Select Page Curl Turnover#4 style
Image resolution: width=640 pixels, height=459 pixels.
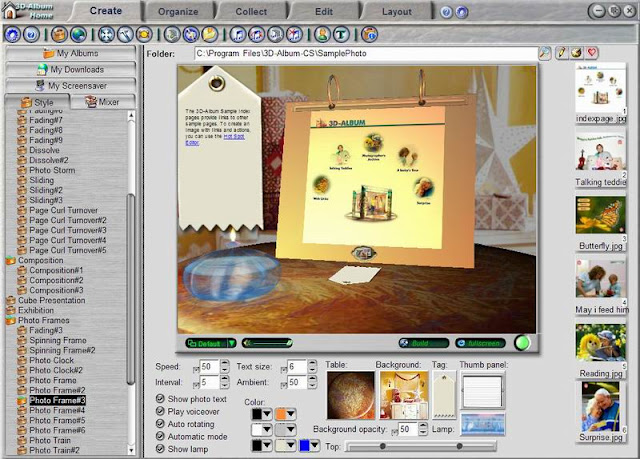[x=68, y=240]
